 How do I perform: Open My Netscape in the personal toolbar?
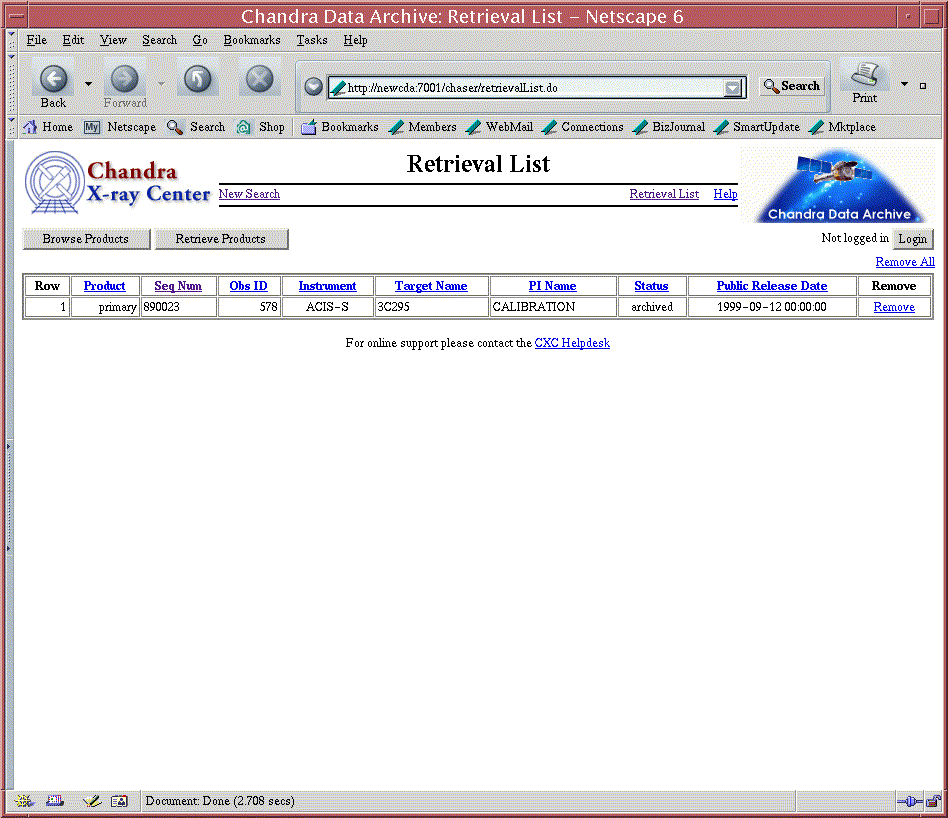point(120,127)
